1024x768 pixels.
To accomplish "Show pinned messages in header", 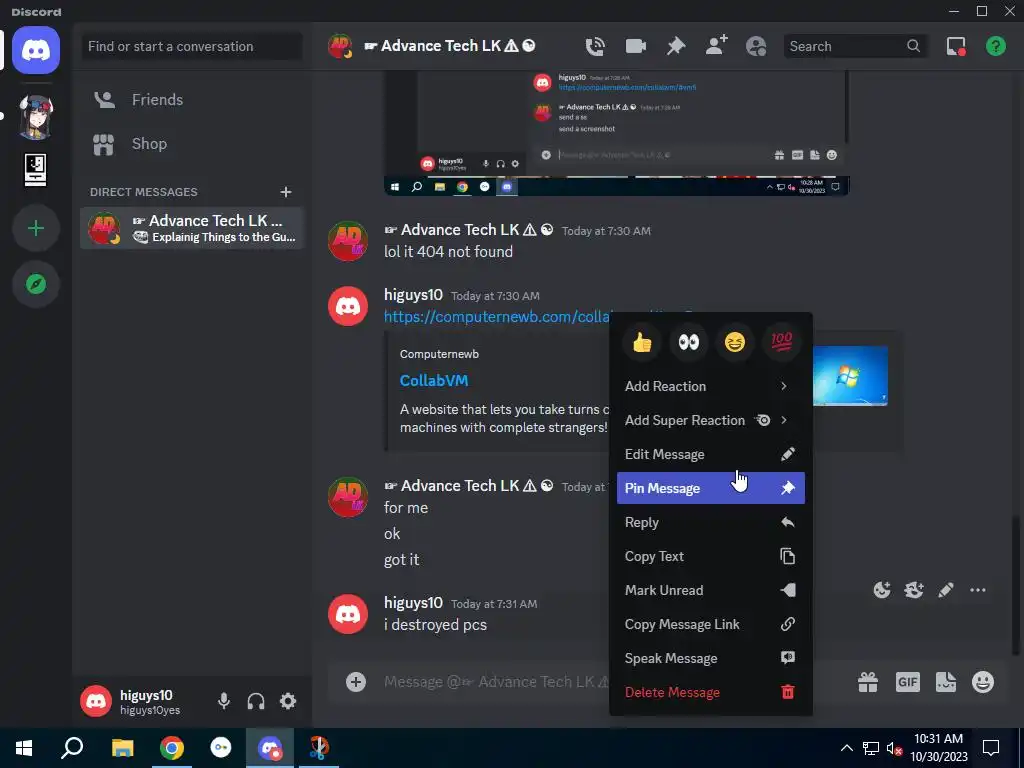I will pos(676,46).
